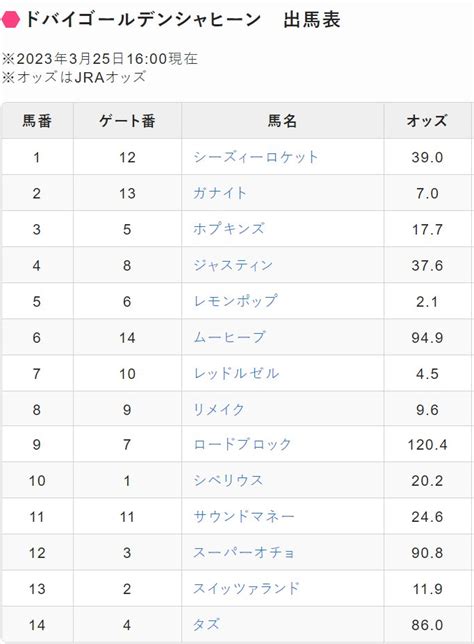
Task: Open the シーズィーロケット horse link
Action: [255, 157]
